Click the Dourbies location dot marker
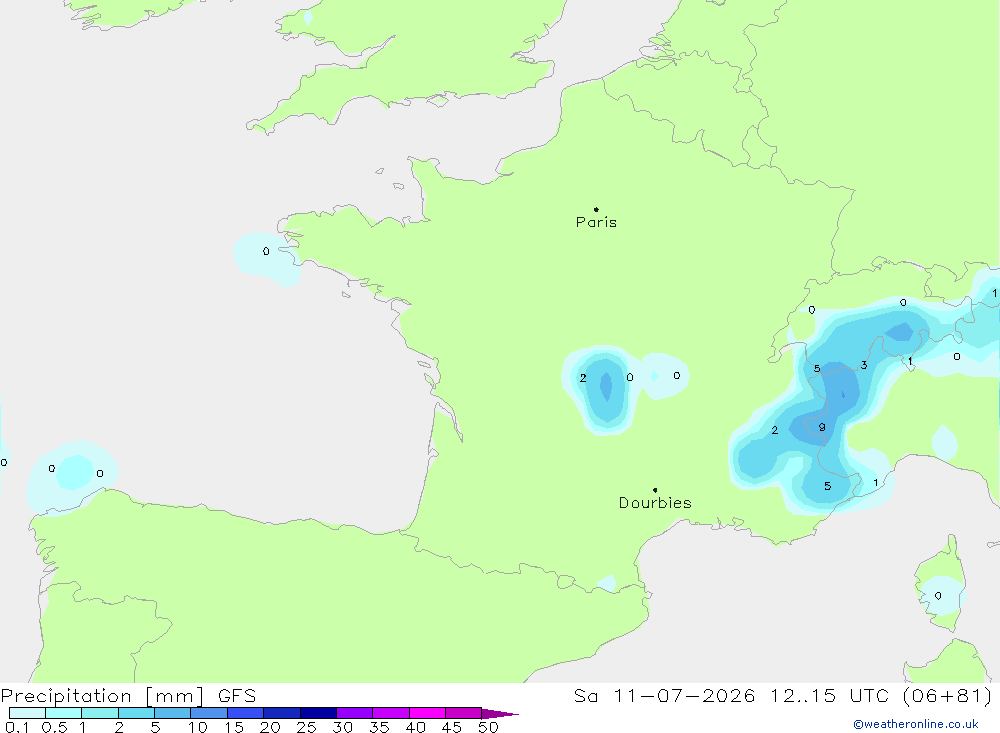 [x=655, y=490]
